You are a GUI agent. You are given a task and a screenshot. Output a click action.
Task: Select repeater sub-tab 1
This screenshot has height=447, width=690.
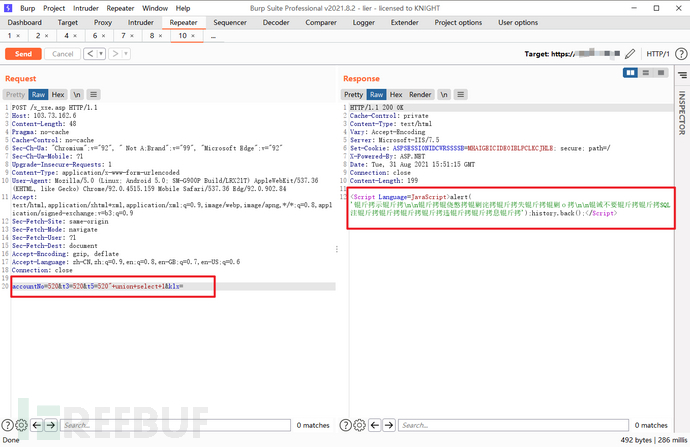point(9,36)
